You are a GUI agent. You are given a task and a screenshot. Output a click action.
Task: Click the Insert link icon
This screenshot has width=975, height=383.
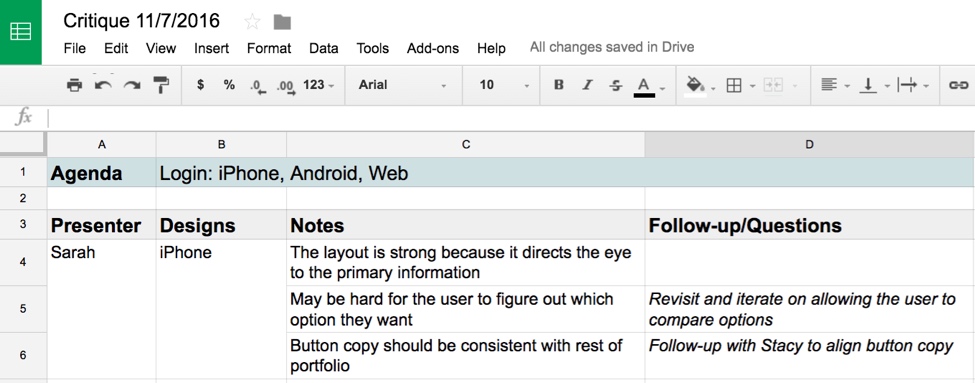958,85
